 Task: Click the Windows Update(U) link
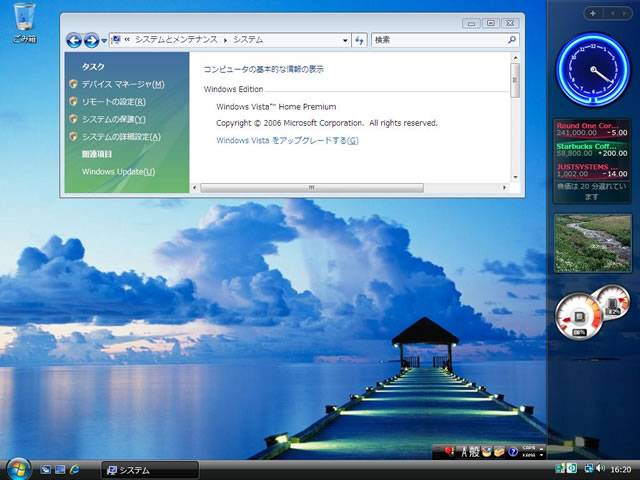pyautogui.click(x=119, y=172)
